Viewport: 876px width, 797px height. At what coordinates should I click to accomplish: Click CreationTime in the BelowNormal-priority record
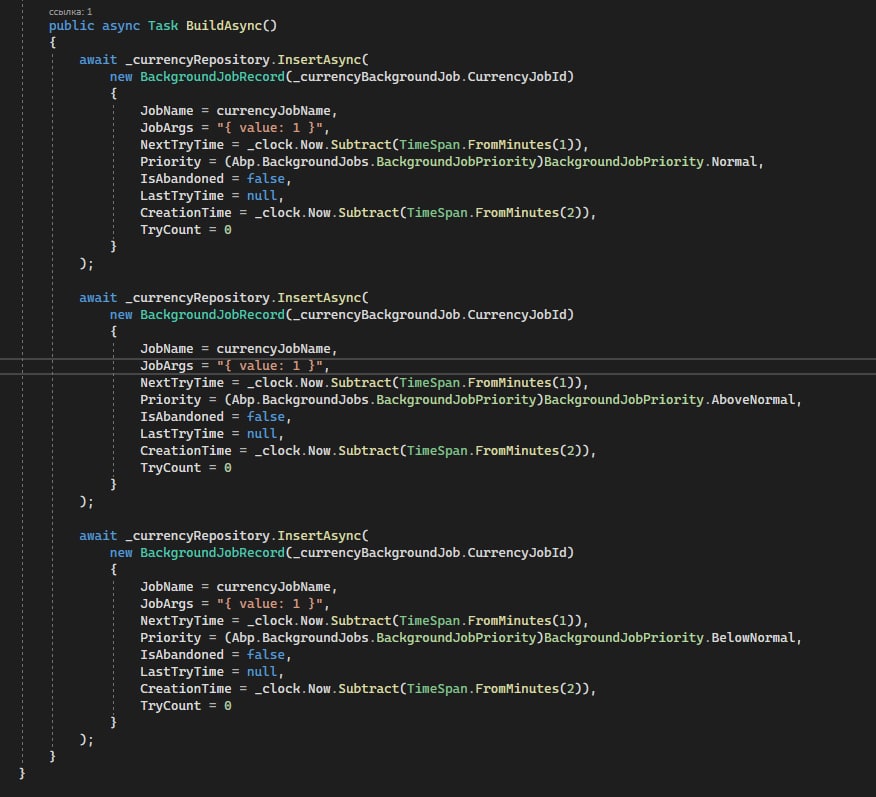click(185, 689)
